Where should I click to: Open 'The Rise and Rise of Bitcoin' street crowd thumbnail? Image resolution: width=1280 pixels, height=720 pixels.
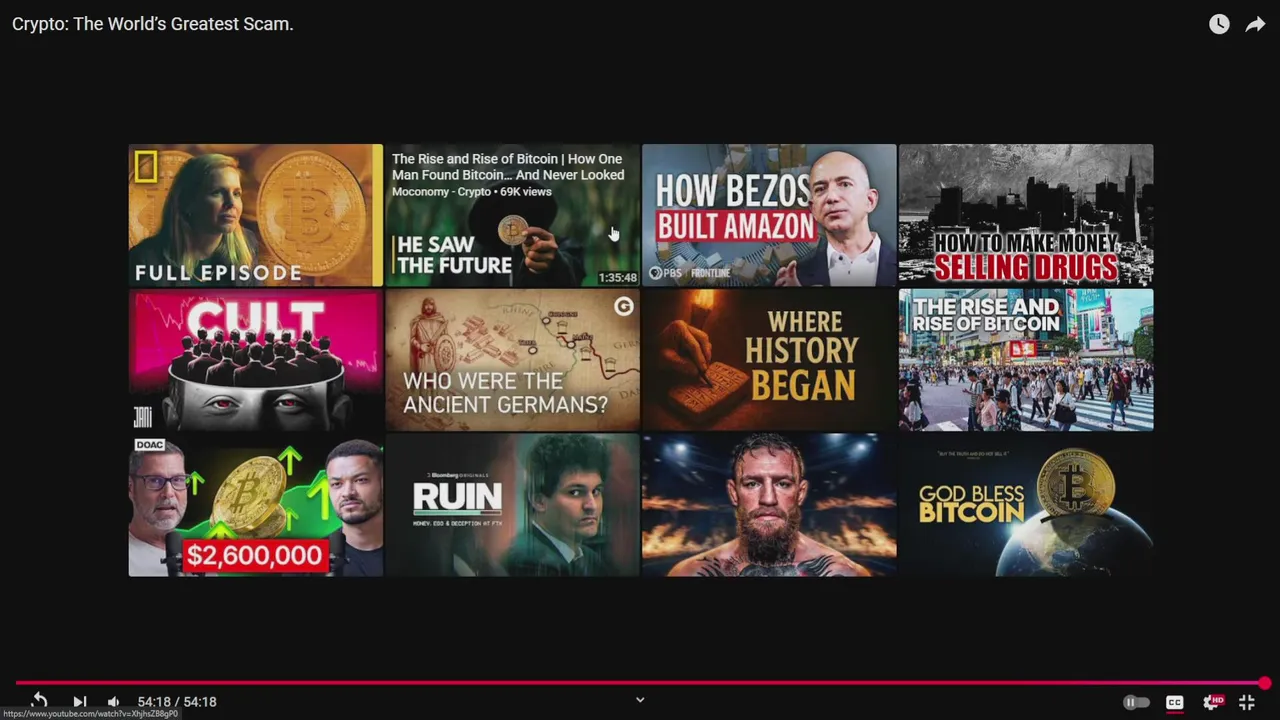click(1026, 360)
